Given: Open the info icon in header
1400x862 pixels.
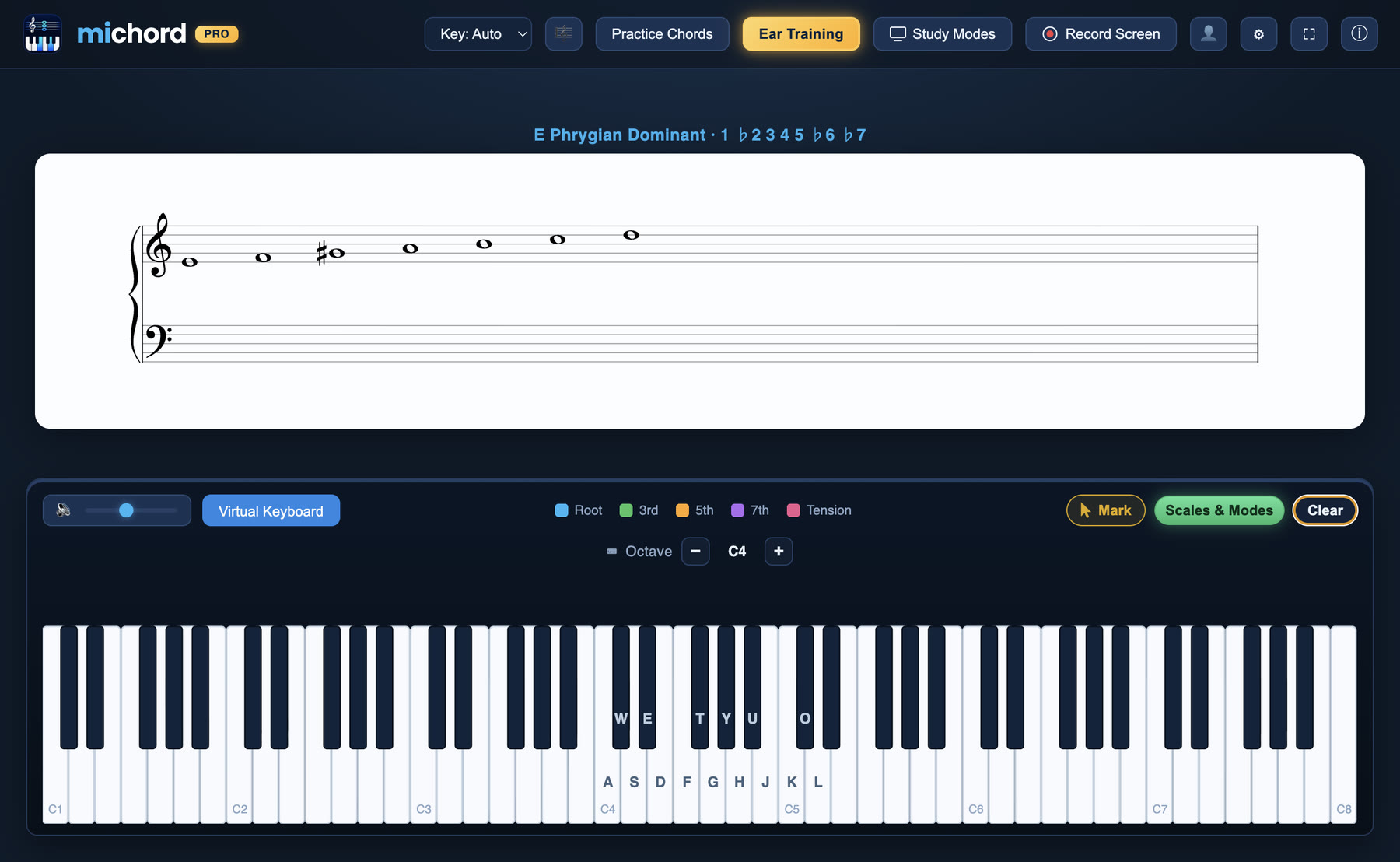Looking at the screenshot, I should (1360, 33).
